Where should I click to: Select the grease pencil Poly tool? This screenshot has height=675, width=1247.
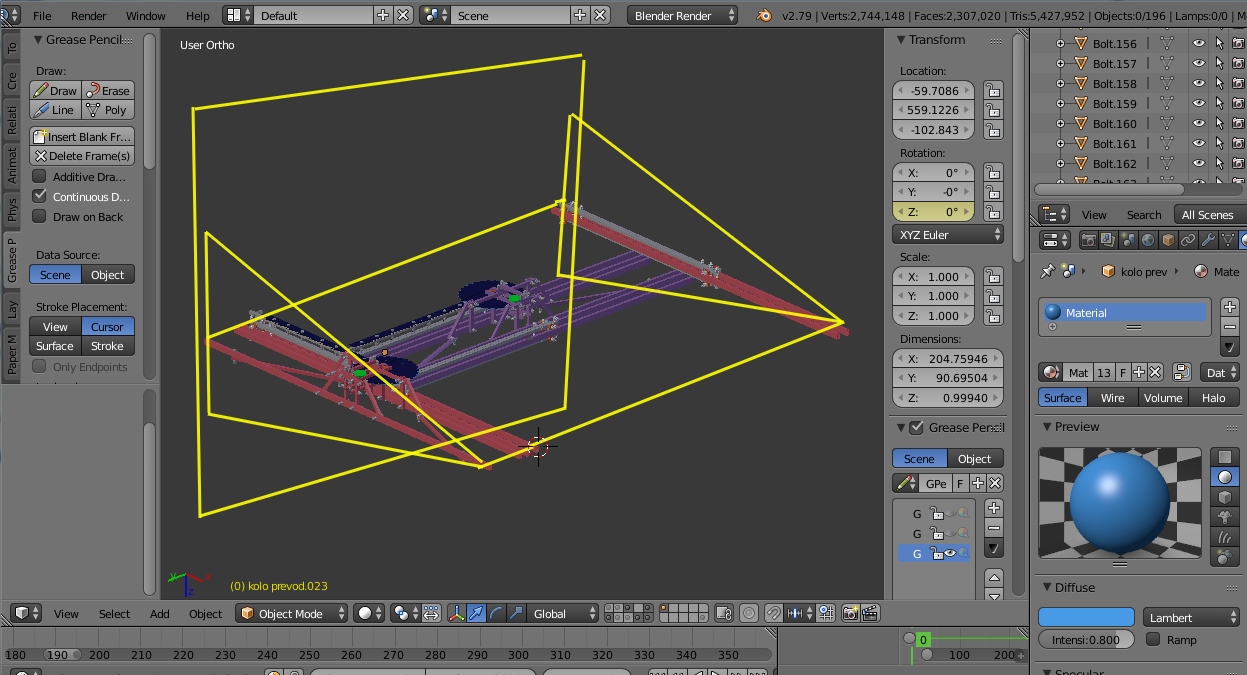click(108, 110)
